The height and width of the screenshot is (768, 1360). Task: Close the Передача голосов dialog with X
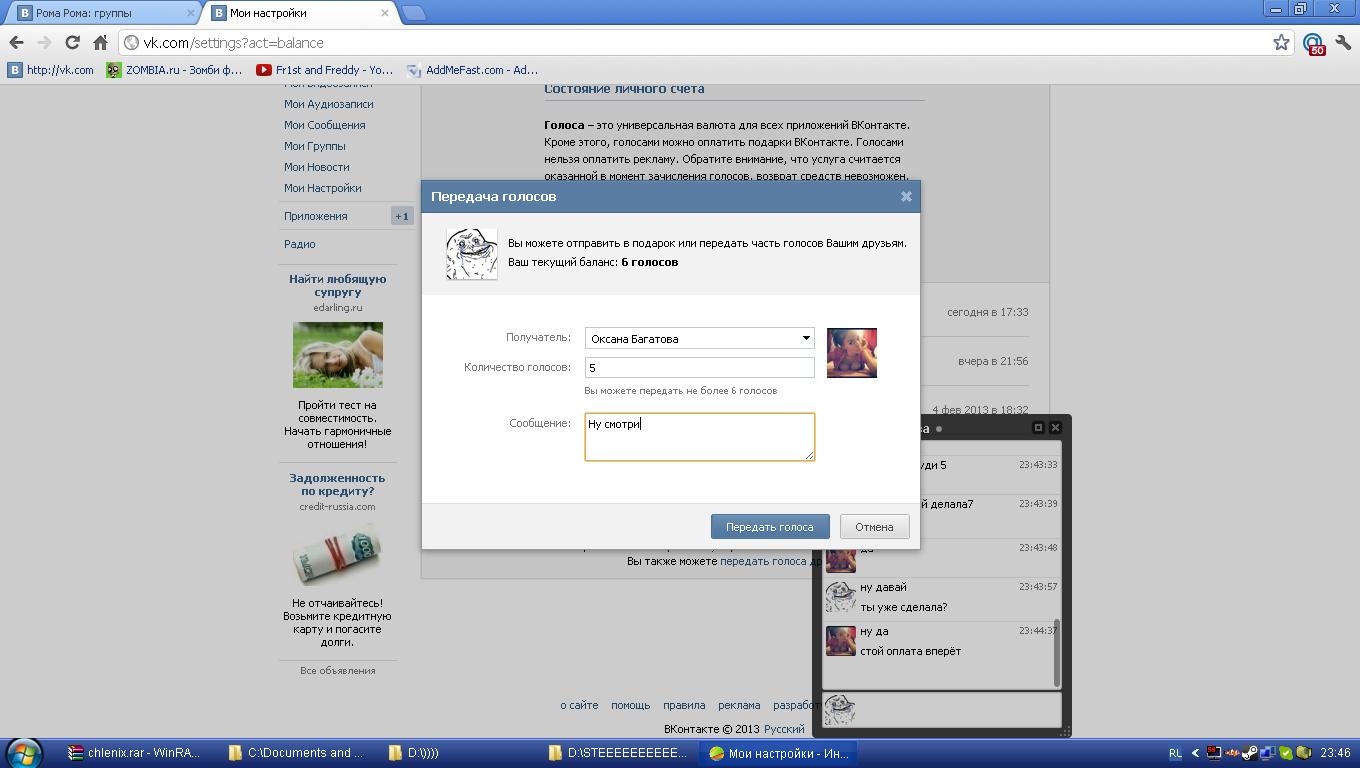point(906,196)
